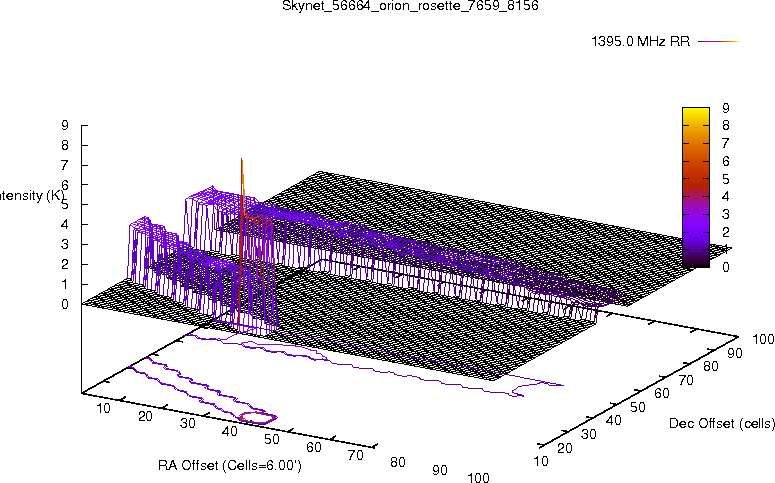Click the Intensity (K) axis label
775x483 pixels.
coord(32,196)
